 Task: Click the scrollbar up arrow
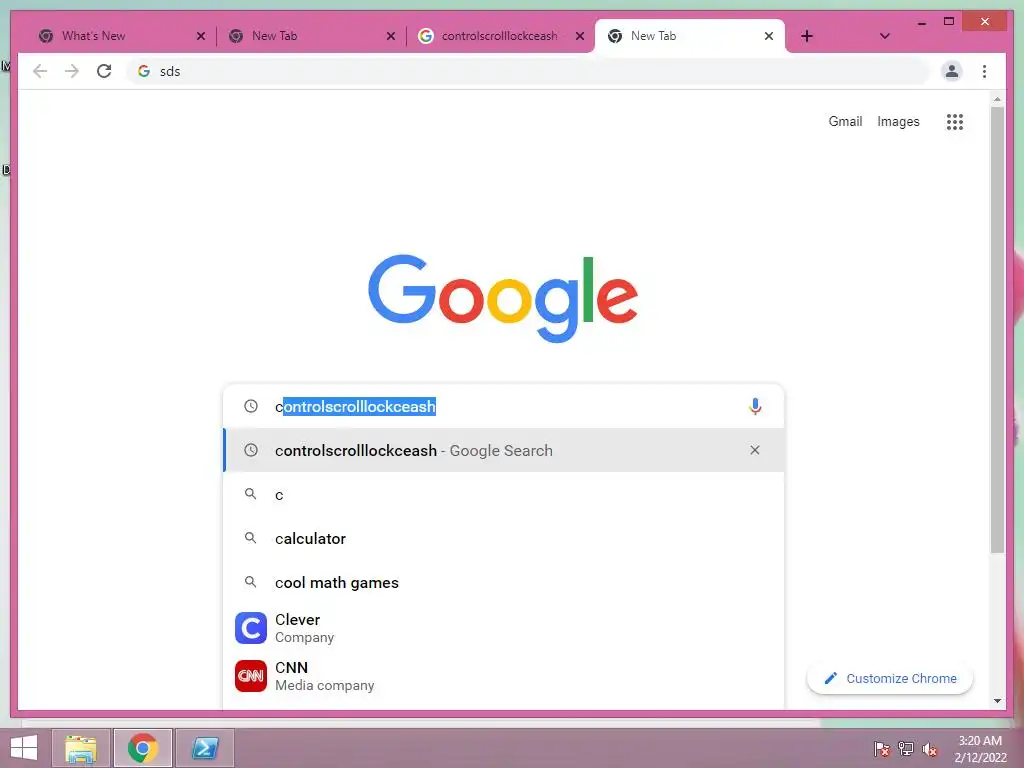point(997,99)
